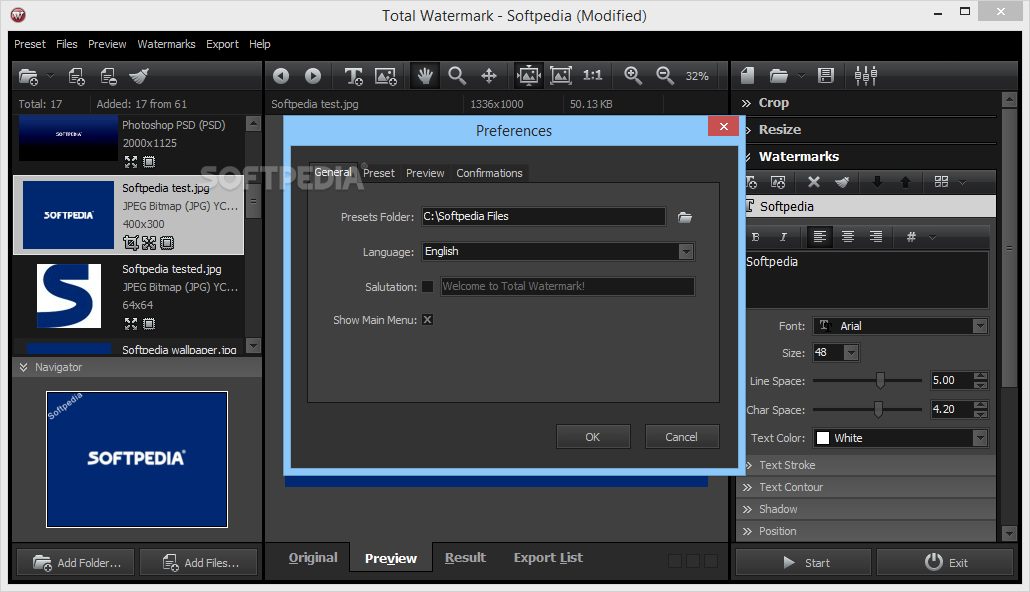Screen dimensions: 1030x592
Task: Uncheck the Show Main Menu checkbox
Action: pyautogui.click(x=428, y=320)
